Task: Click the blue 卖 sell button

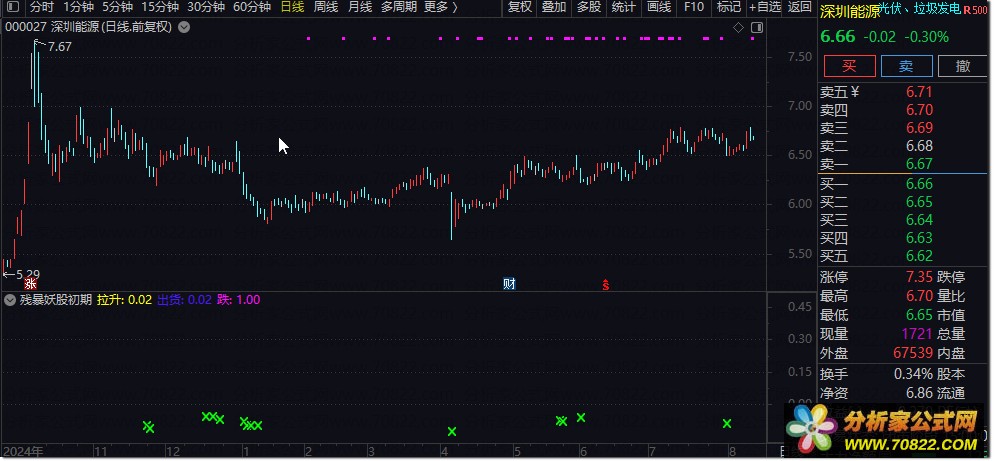Action: pos(907,66)
